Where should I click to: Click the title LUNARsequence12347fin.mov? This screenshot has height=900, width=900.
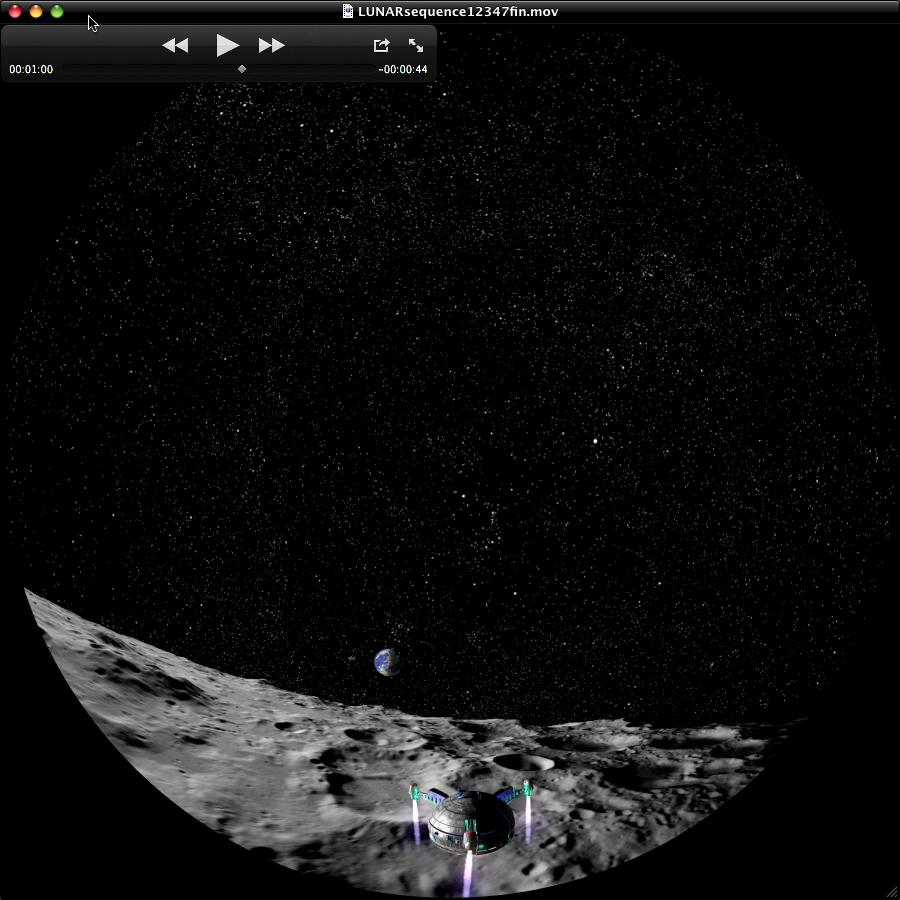(458, 11)
